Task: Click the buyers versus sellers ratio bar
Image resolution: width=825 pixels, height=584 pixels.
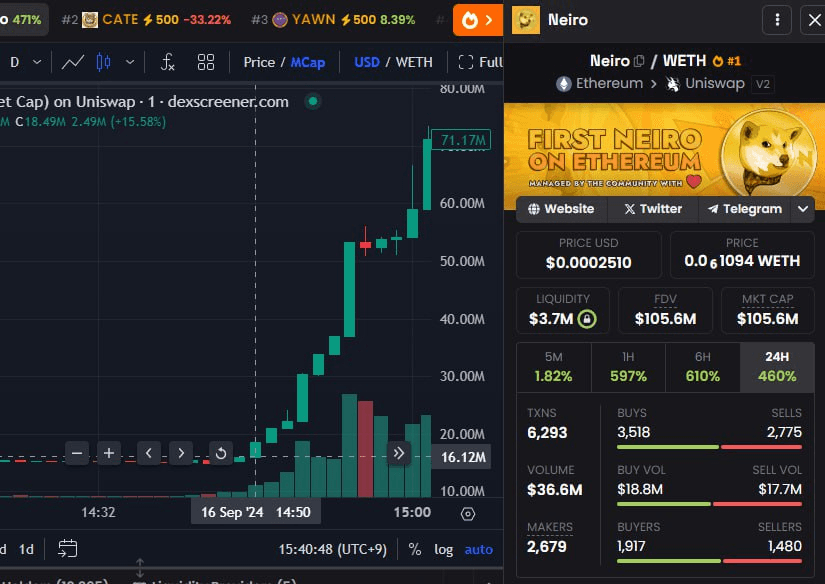Action: click(709, 561)
